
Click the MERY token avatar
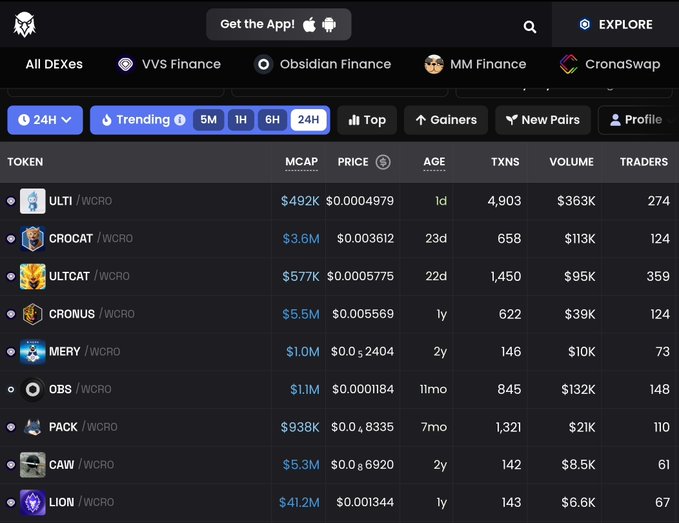32,352
